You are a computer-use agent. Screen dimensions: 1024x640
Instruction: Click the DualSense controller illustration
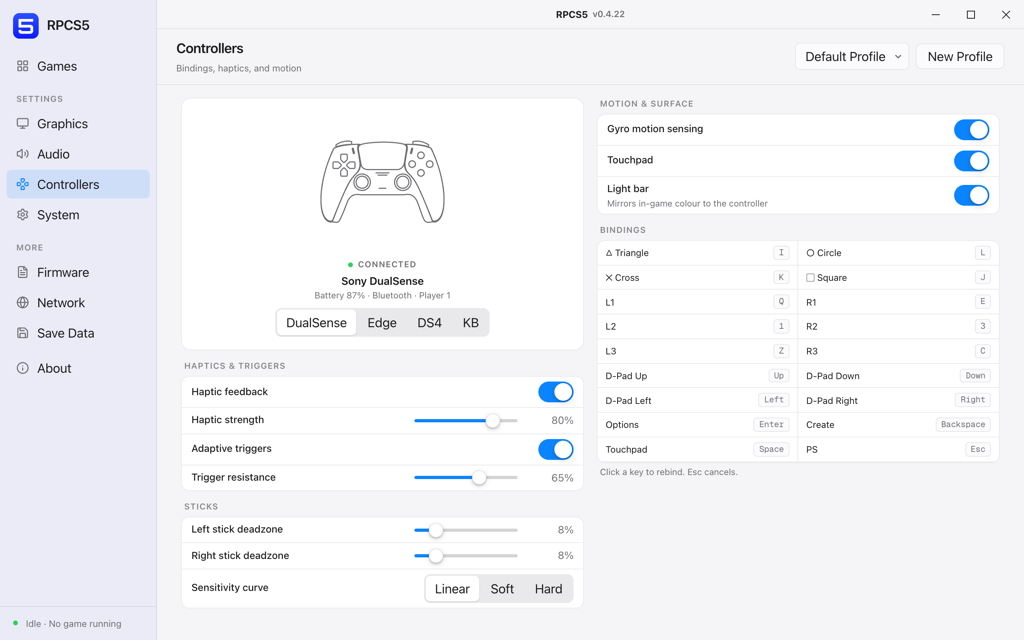pos(382,182)
